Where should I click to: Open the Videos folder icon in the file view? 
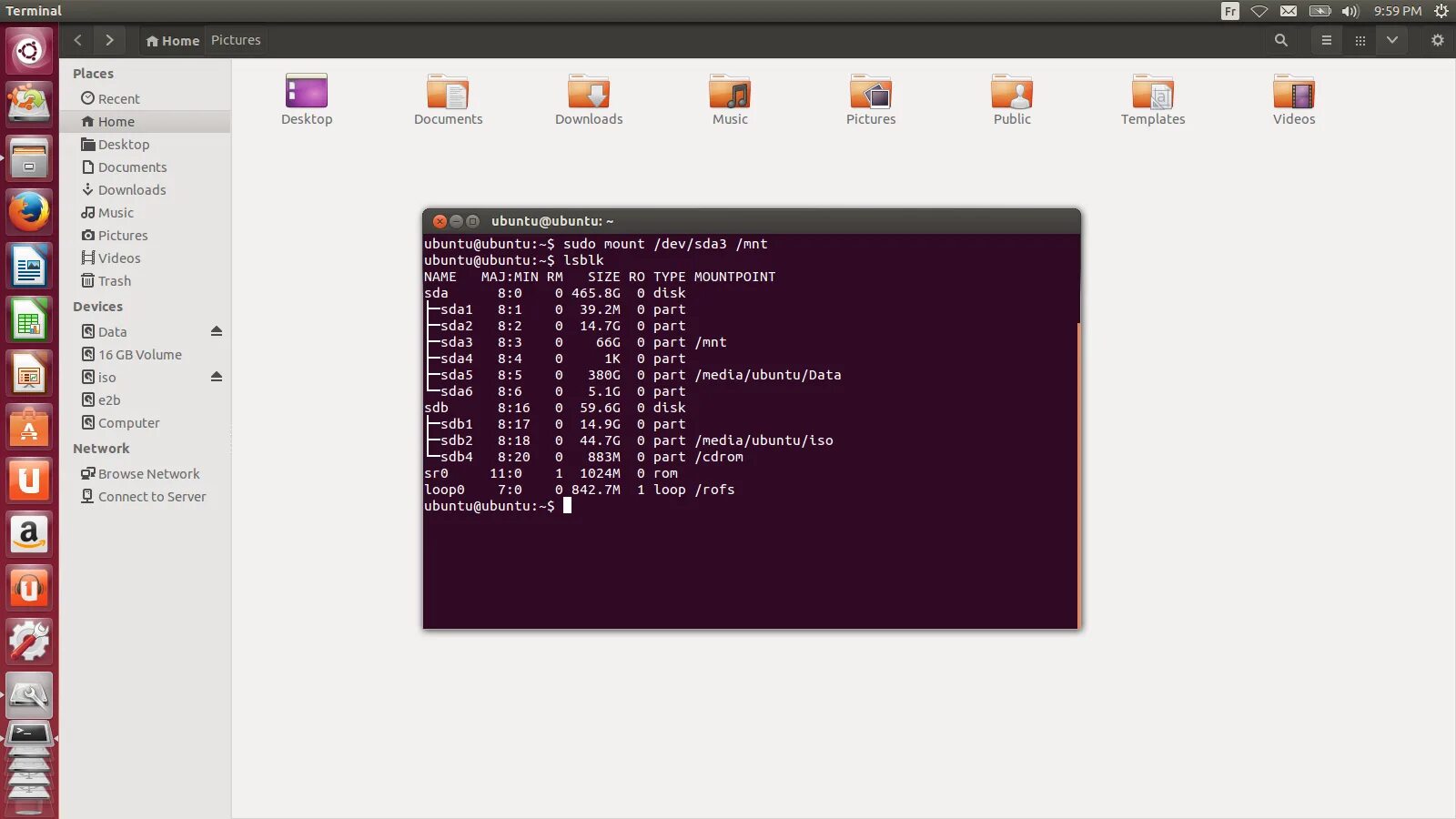pos(1294,99)
